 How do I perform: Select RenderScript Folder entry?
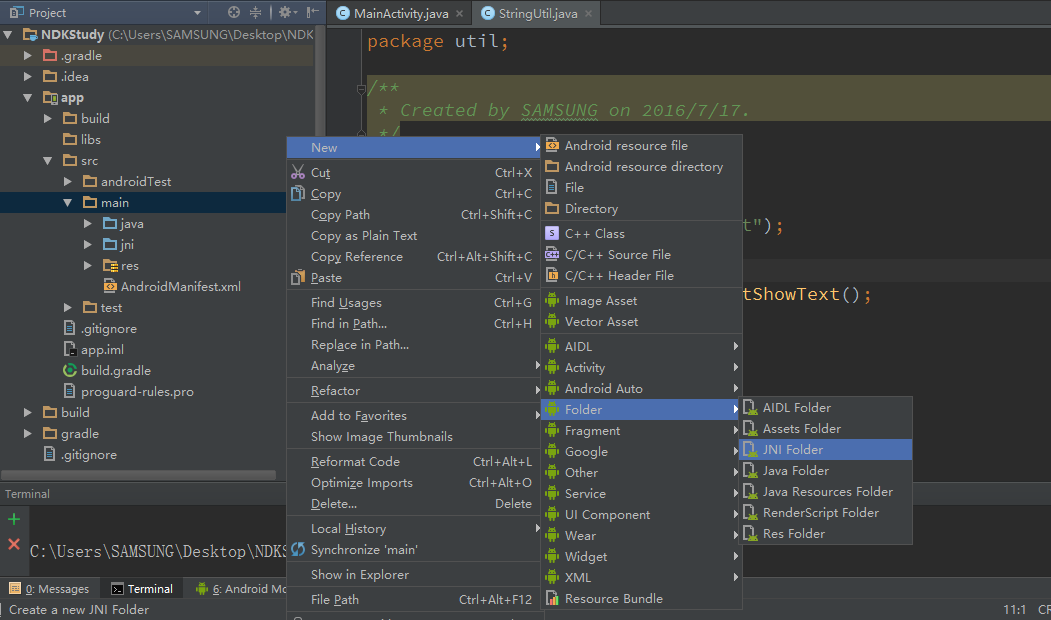point(826,513)
